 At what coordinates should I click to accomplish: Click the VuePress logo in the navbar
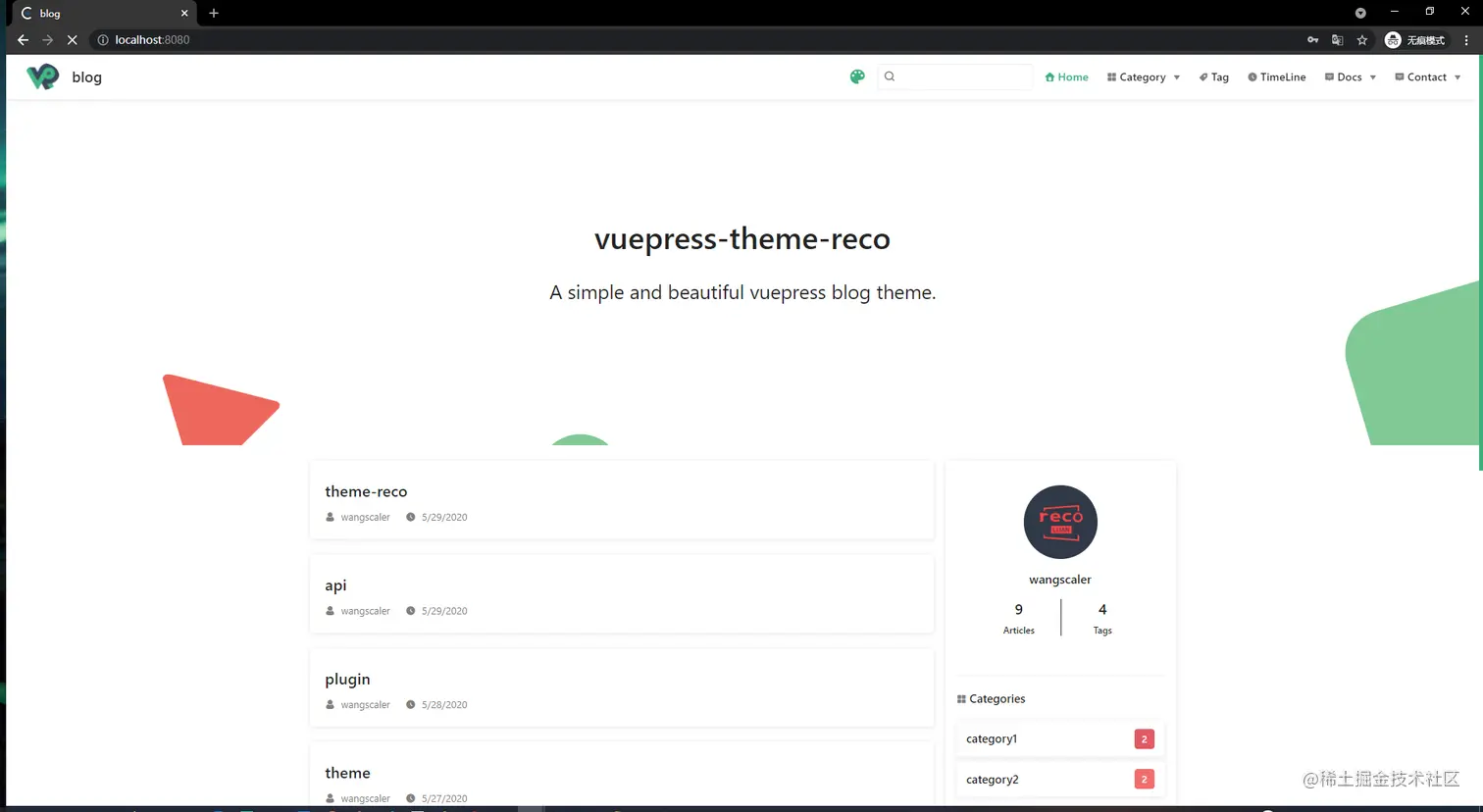(x=43, y=76)
